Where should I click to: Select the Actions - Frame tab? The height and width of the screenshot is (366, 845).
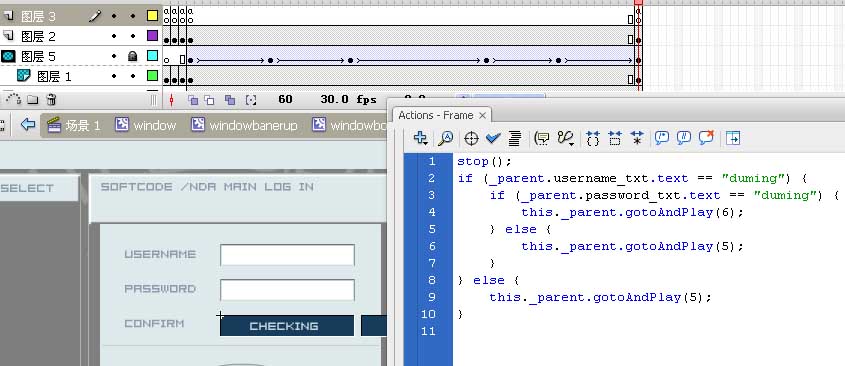(436, 115)
